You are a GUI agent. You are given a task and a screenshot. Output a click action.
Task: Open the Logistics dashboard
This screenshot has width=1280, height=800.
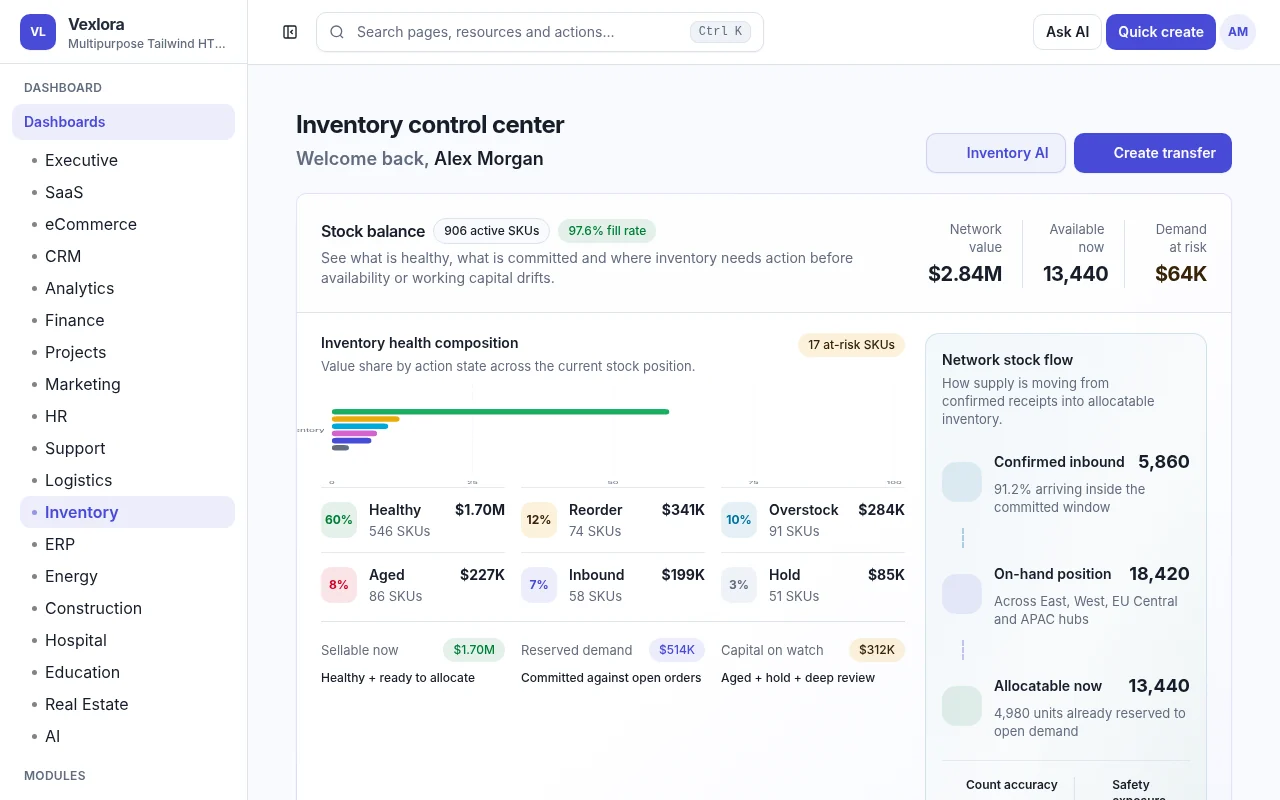127,480
